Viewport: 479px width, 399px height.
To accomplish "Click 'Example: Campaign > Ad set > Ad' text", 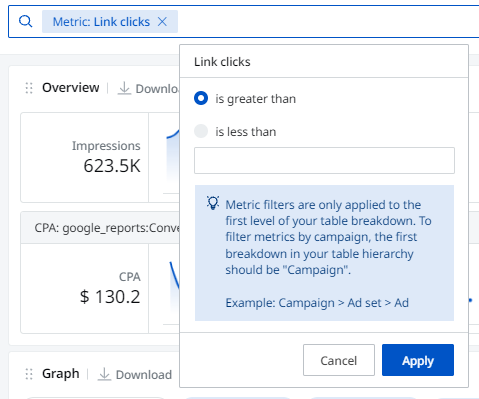I will pos(317,303).
